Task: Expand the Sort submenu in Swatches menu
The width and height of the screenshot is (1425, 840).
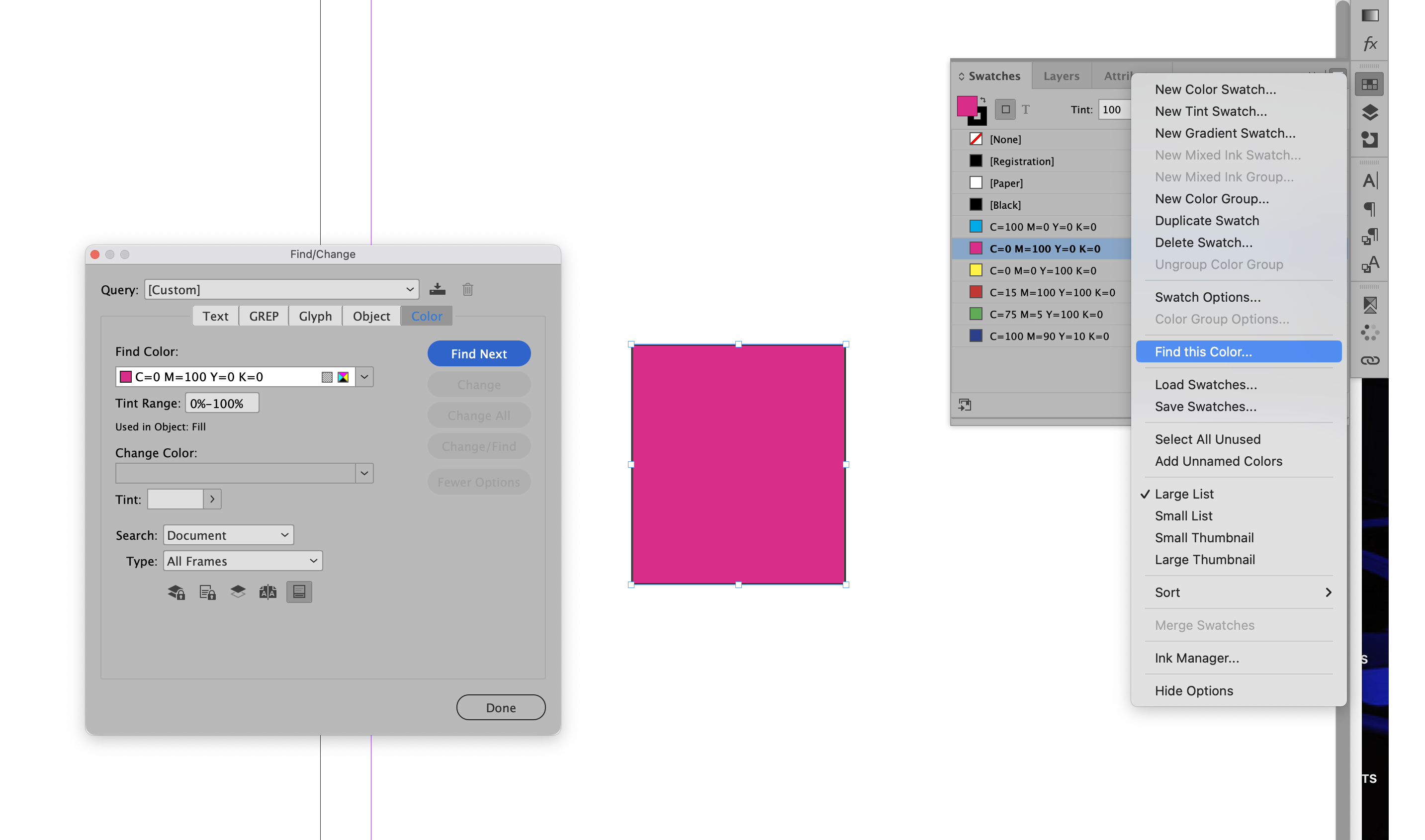Action: (1240, 592)
